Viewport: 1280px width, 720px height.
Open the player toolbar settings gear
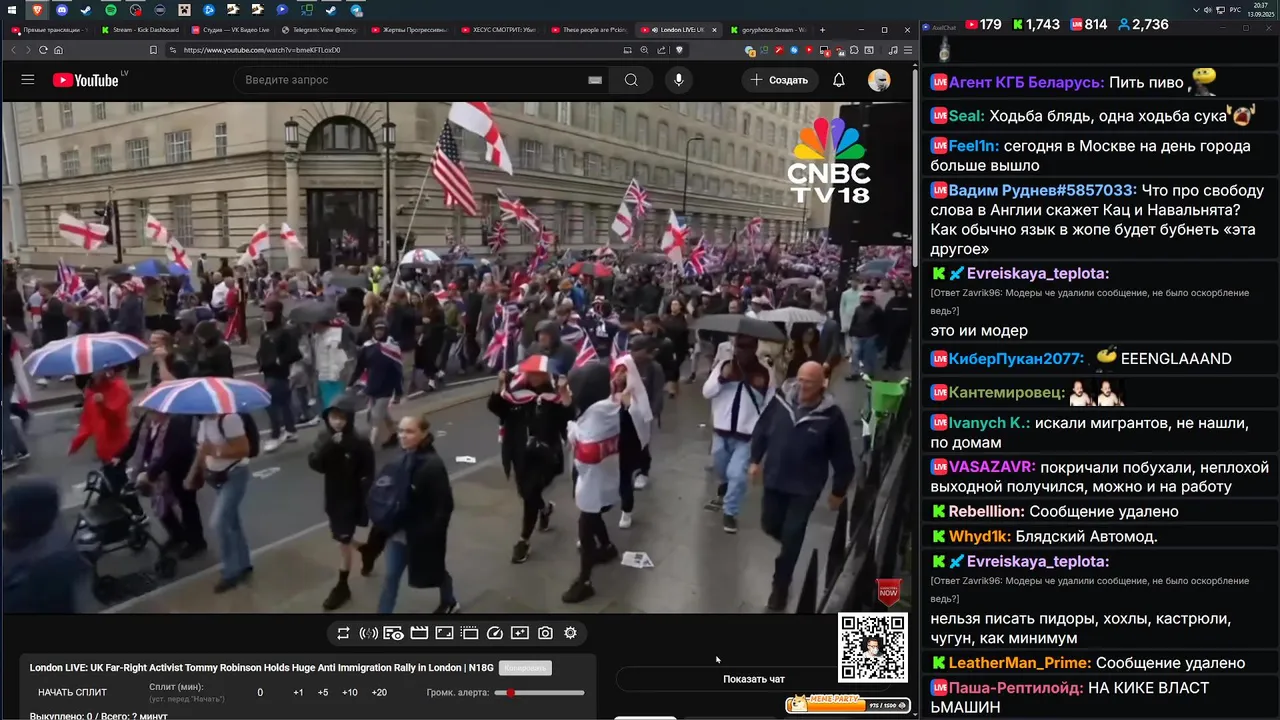(570, 633)
